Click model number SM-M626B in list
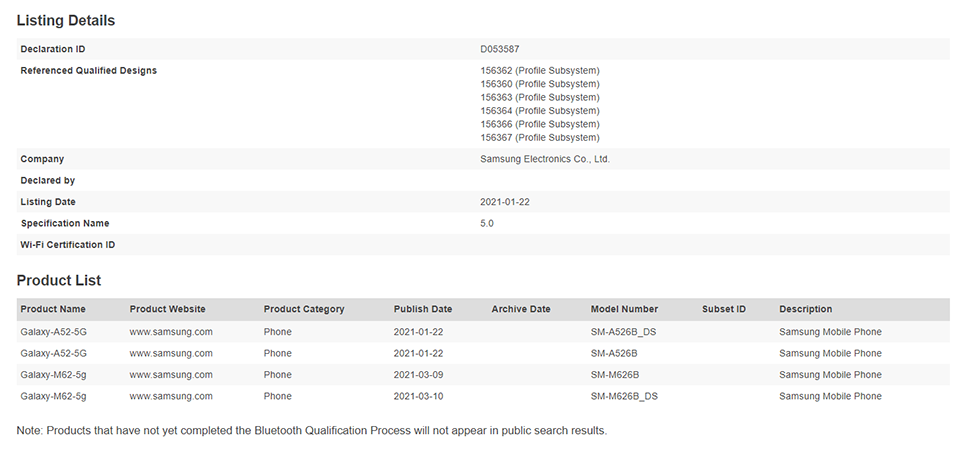The height and width of the screenshot is (457, 960). point(615,375)
